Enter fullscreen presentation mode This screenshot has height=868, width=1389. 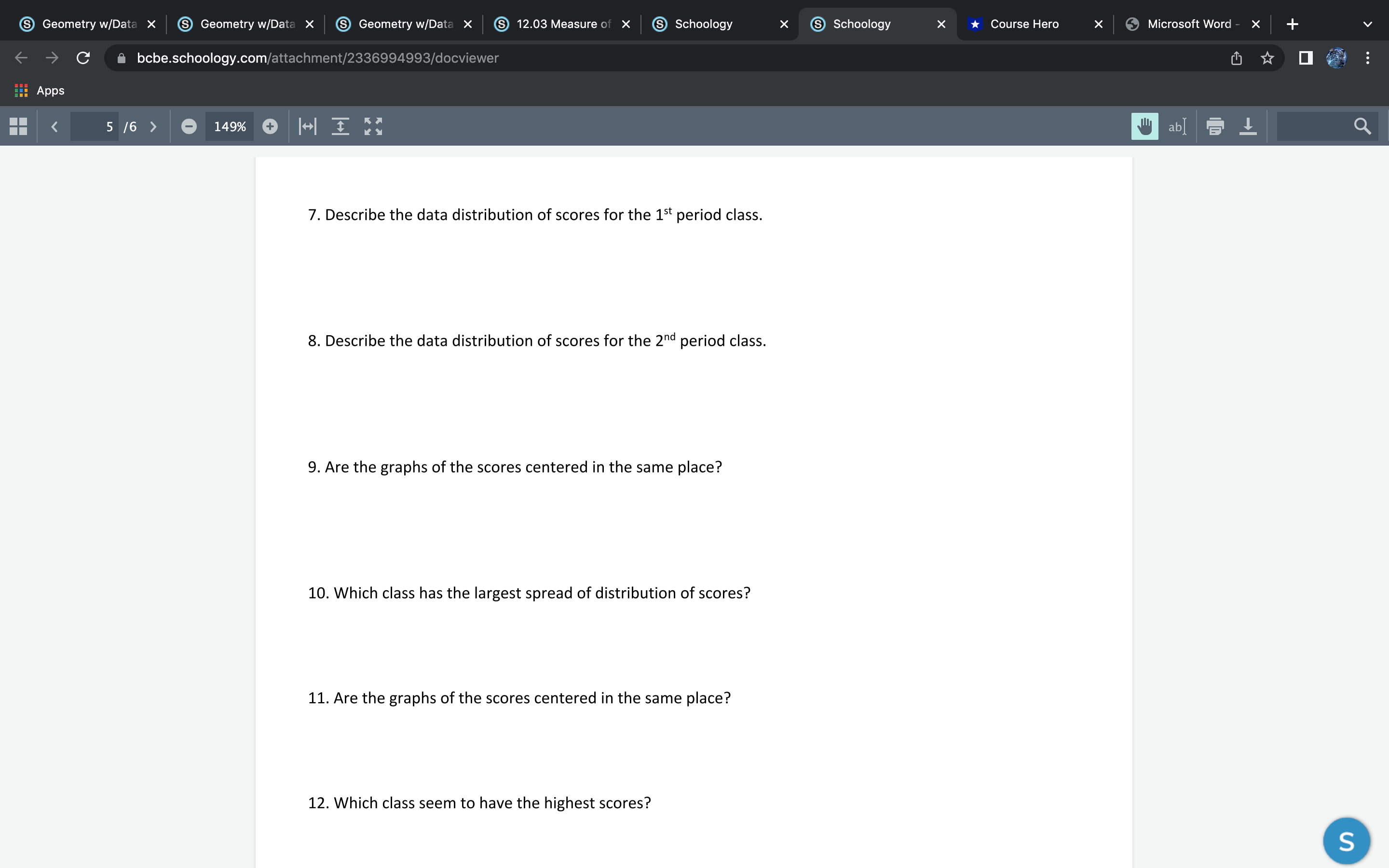pos(373,126)
